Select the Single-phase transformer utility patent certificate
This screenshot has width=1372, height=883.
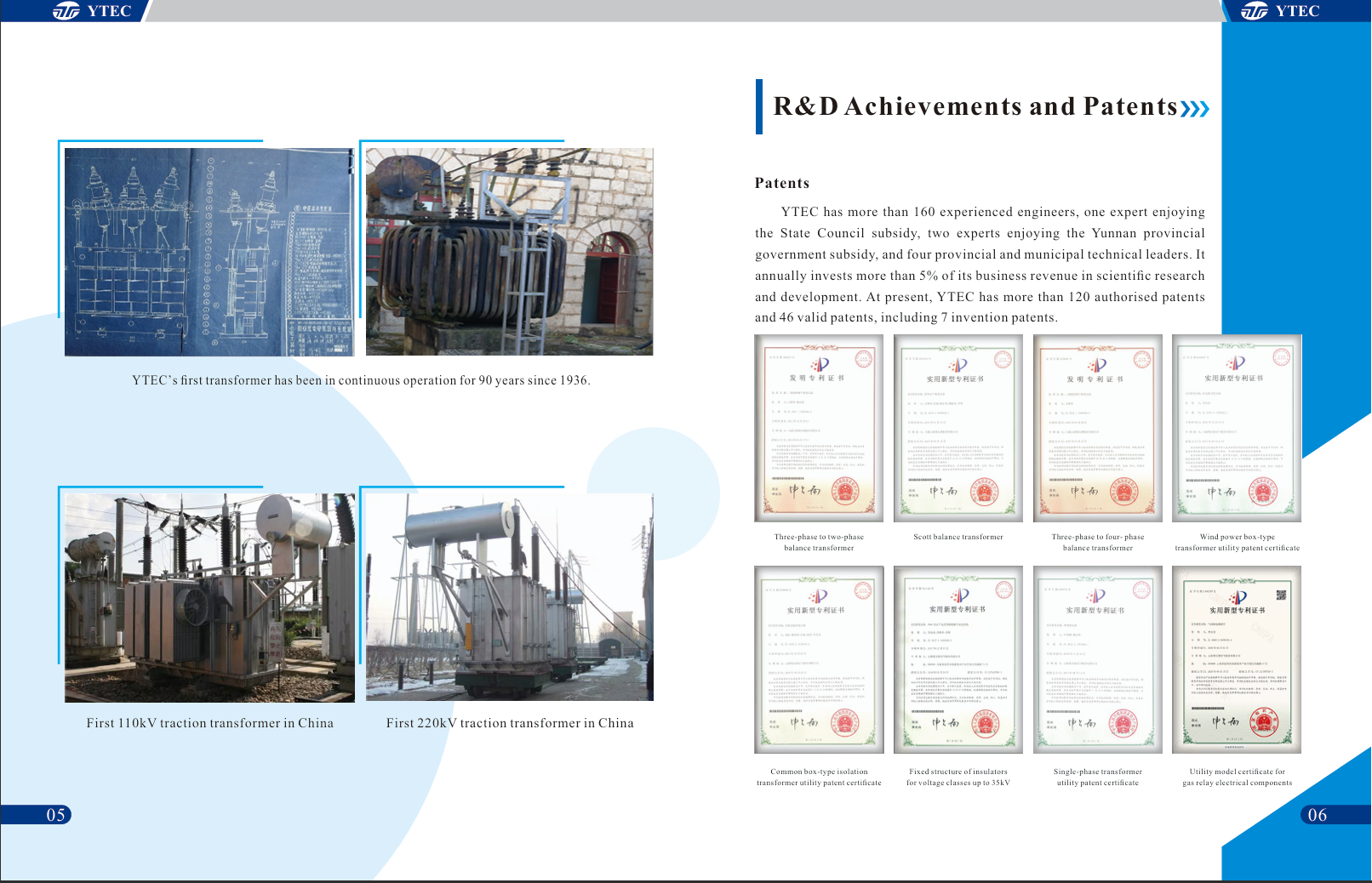coord(1098,659)
